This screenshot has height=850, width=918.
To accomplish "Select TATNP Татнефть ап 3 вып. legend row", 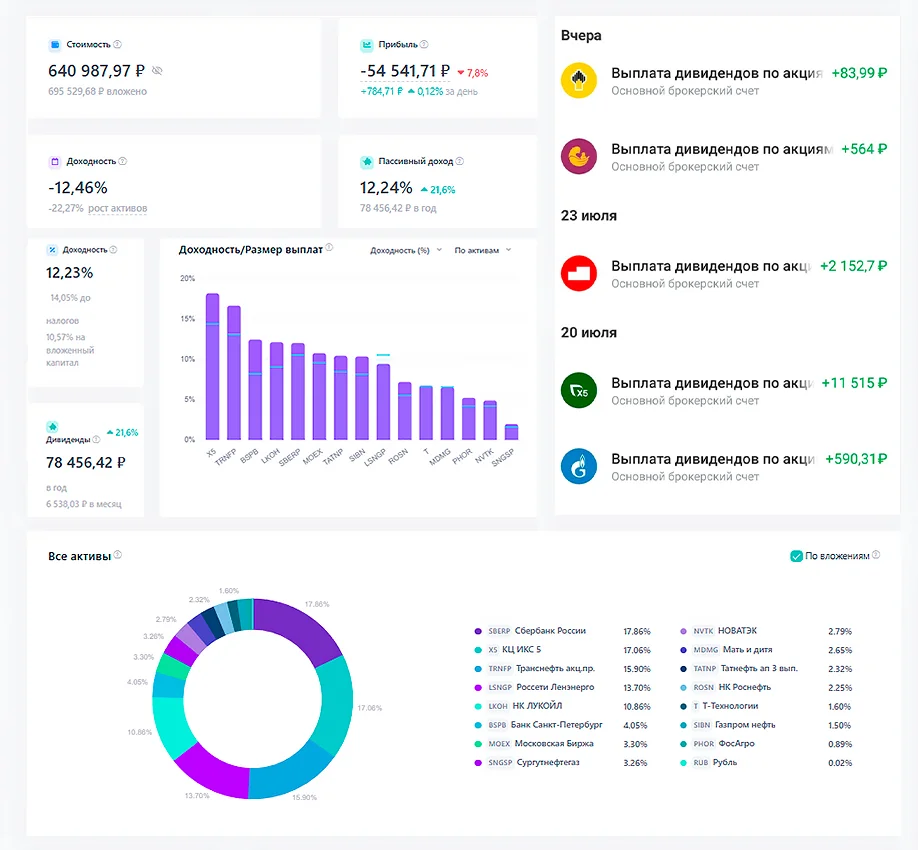I will click(x=766, y=669).
